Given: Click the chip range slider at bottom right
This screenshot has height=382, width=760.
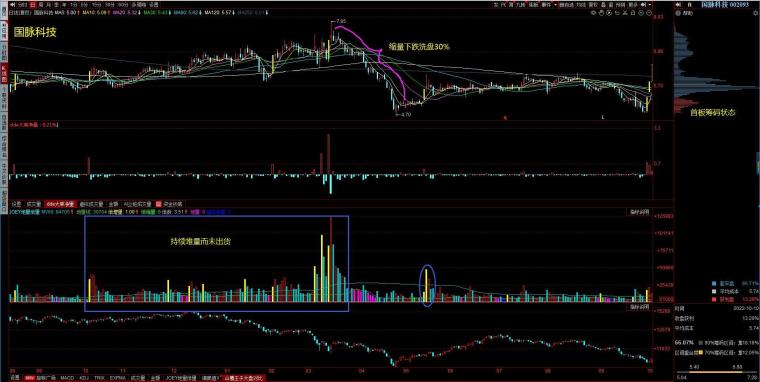Looking at the screenshot, I should click(717, 373).
